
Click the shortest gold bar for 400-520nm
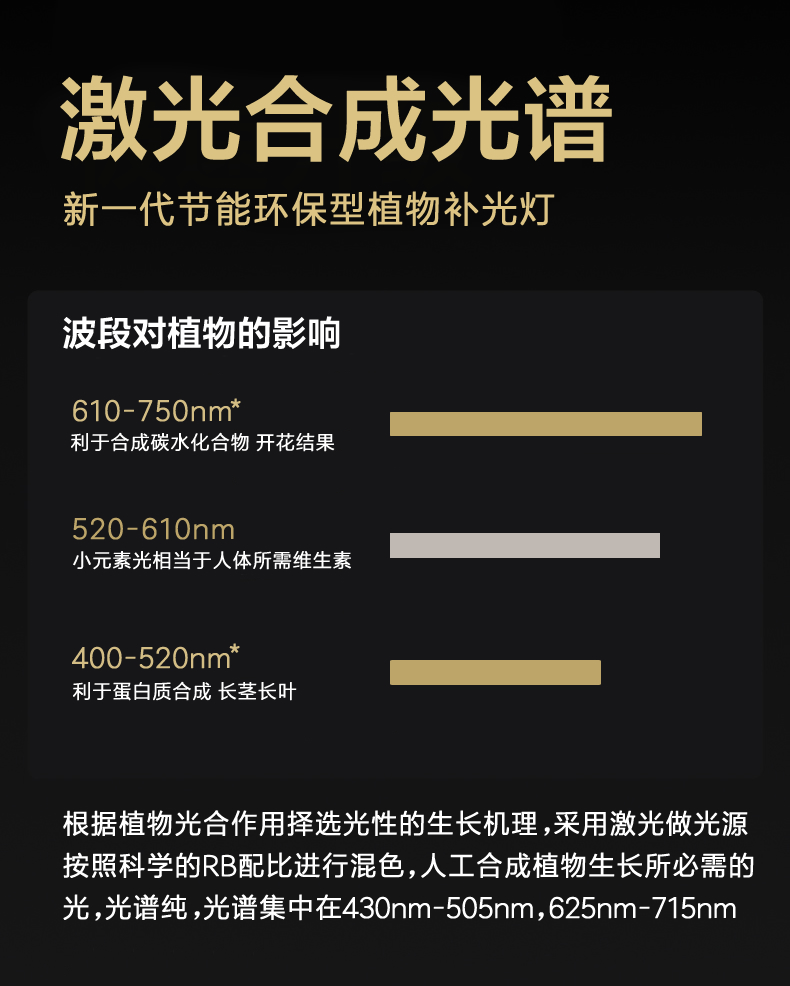tap(495, 672)
